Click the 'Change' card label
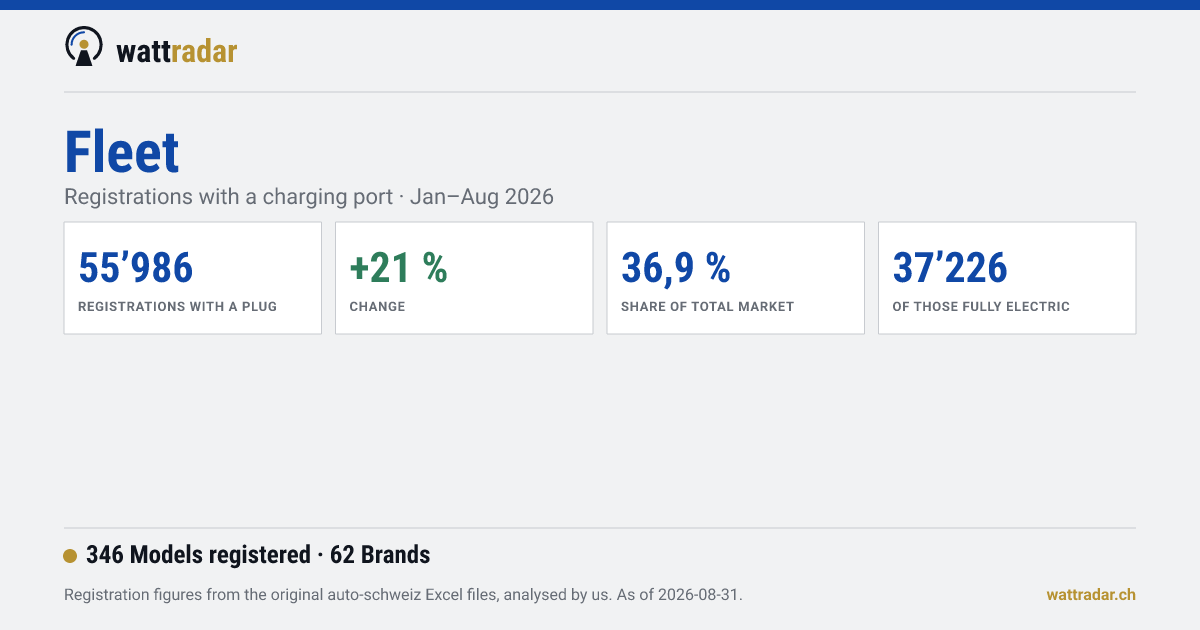1200x630 pixels. click(377, 307)
